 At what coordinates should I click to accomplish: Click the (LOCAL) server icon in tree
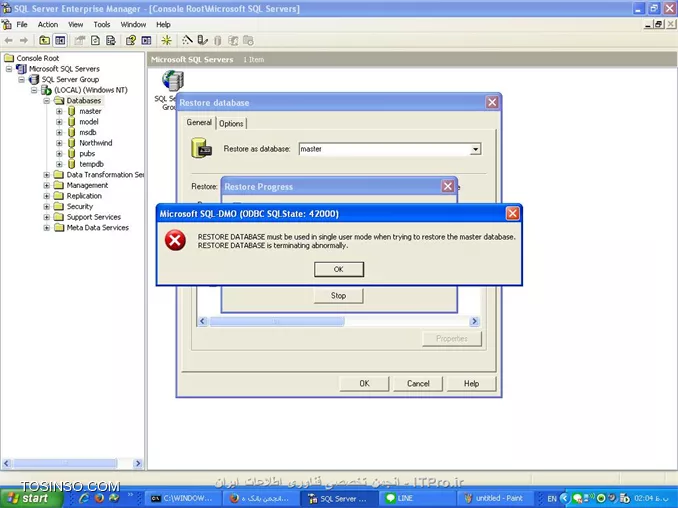point(46,90)
